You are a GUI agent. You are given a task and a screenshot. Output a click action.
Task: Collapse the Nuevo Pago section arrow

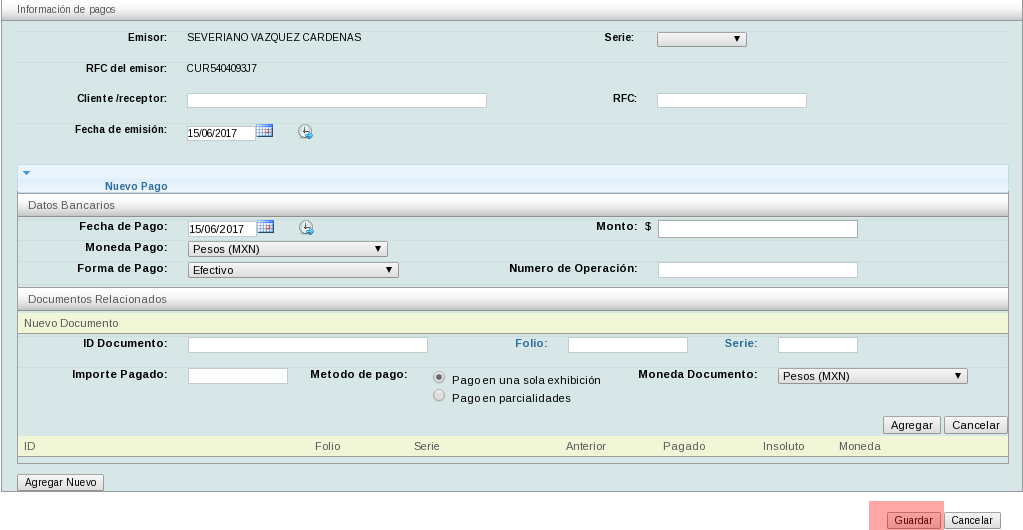tap(26, 173)
